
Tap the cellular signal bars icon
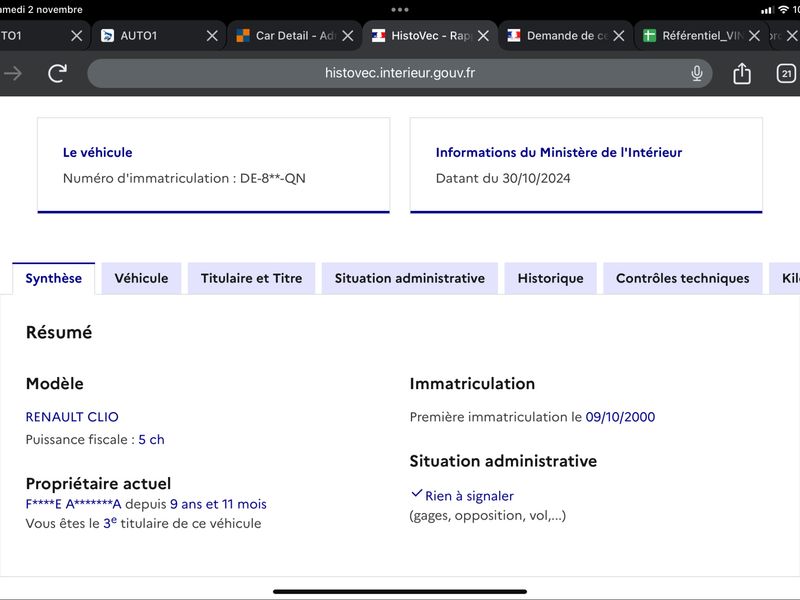[x=767, y=10]
